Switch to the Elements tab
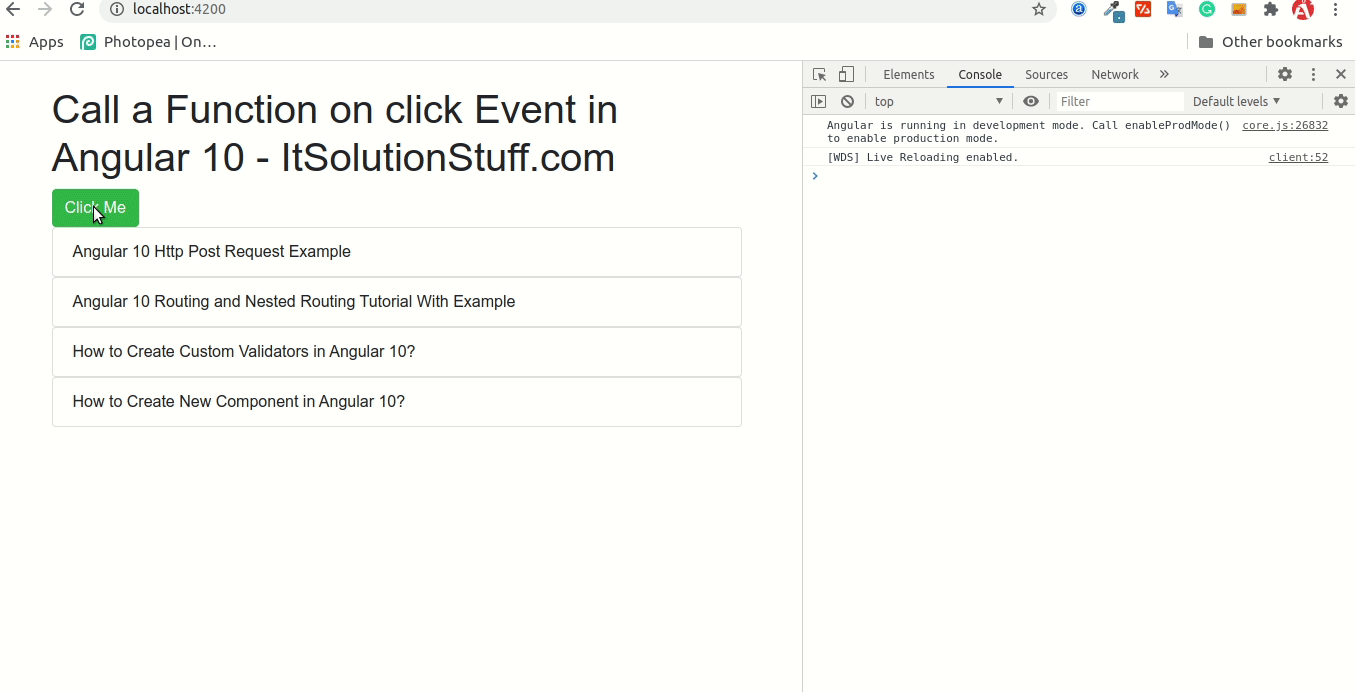Viewport: 1355px width, 692px height. (909, 75)
